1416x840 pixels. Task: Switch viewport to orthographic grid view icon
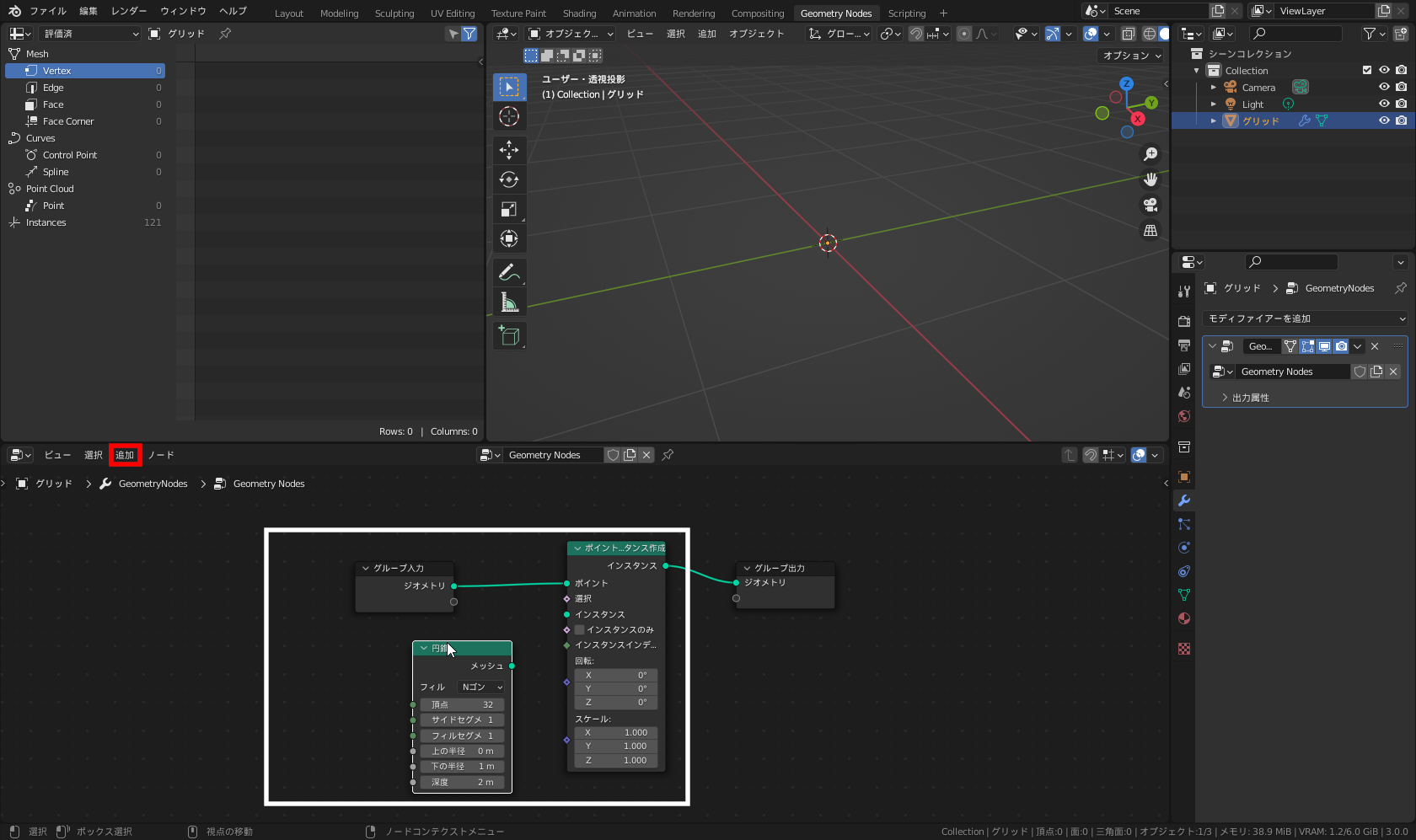coord(1150,230)
